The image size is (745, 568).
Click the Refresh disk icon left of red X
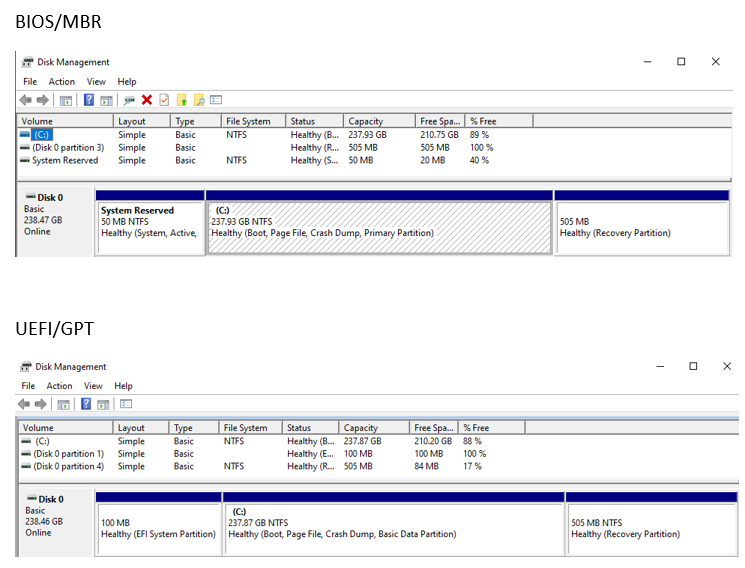129,100
